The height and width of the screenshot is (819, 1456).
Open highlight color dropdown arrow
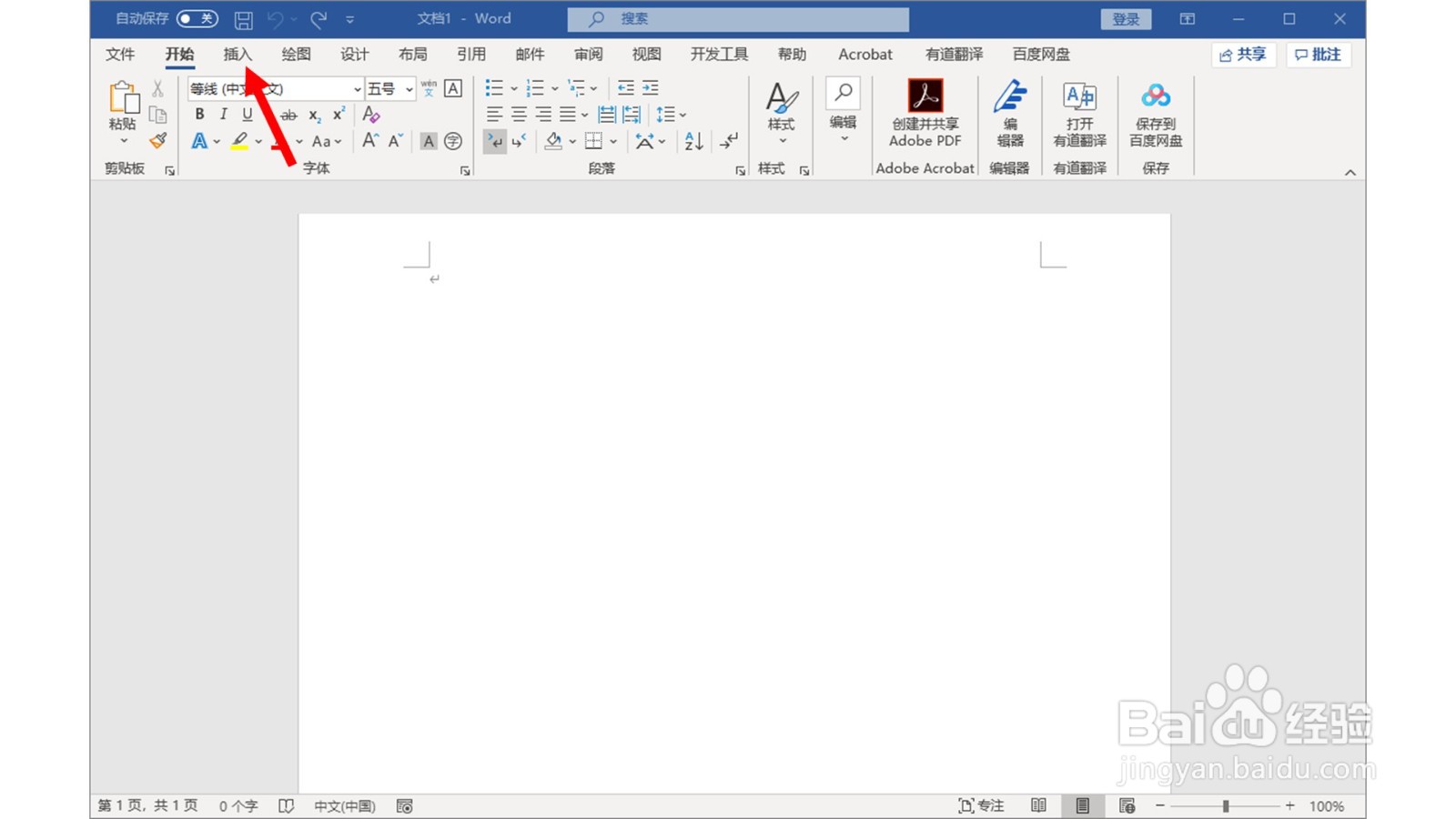pyautogui.click(x=259, y=141)
